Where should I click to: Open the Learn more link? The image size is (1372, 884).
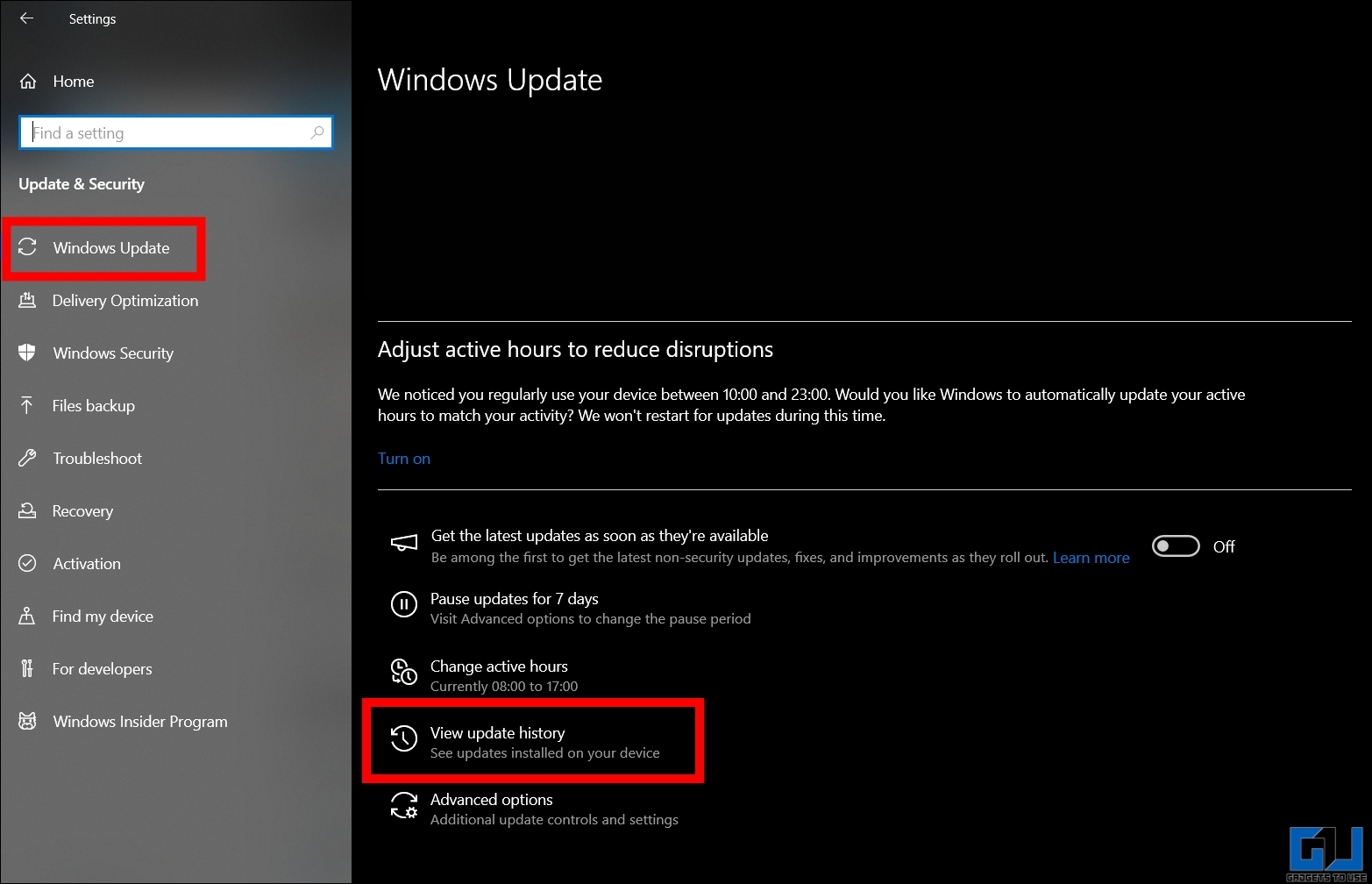tap(1091, 557)
